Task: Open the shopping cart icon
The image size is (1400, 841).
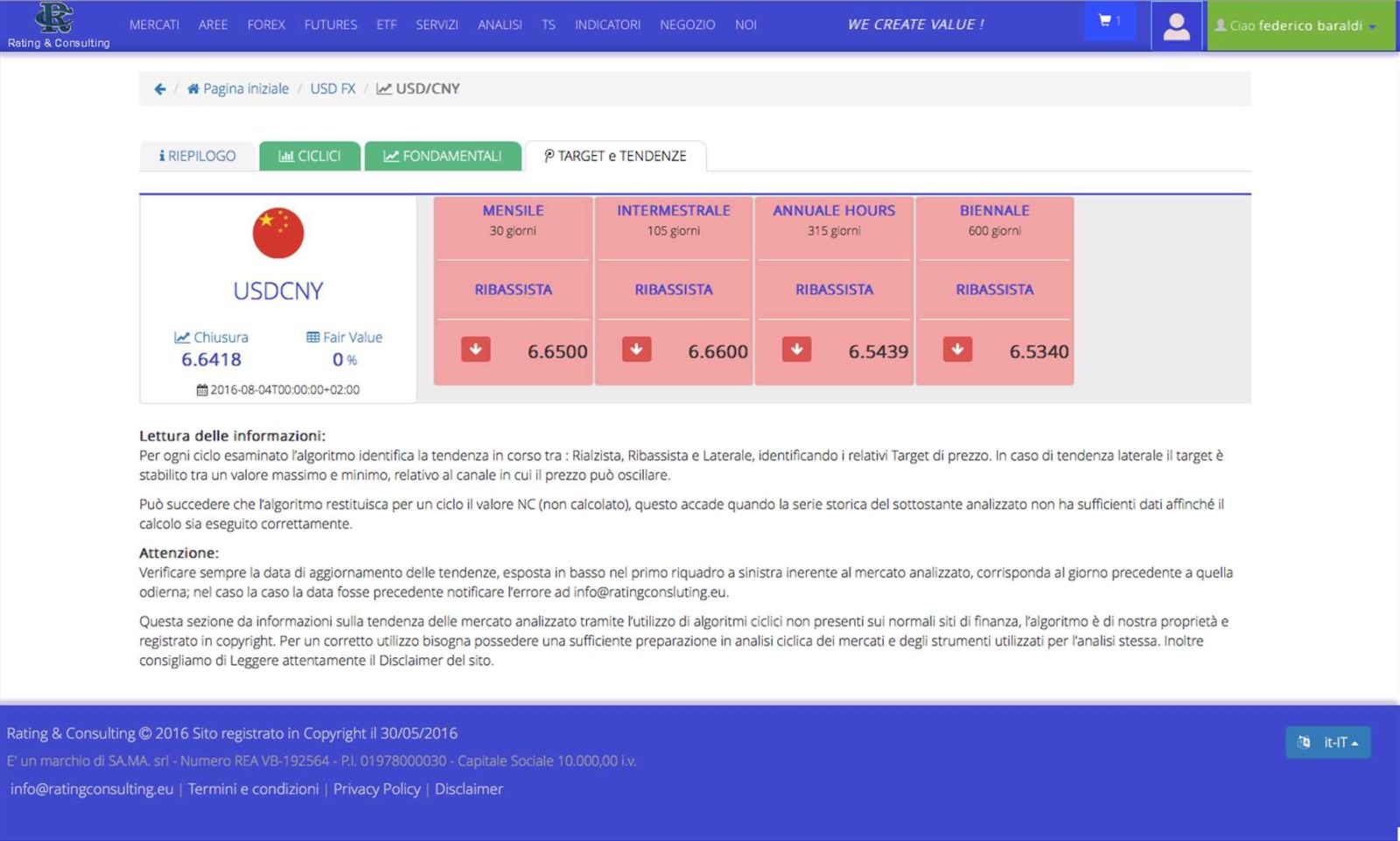Action: [x=1109, y=21]
